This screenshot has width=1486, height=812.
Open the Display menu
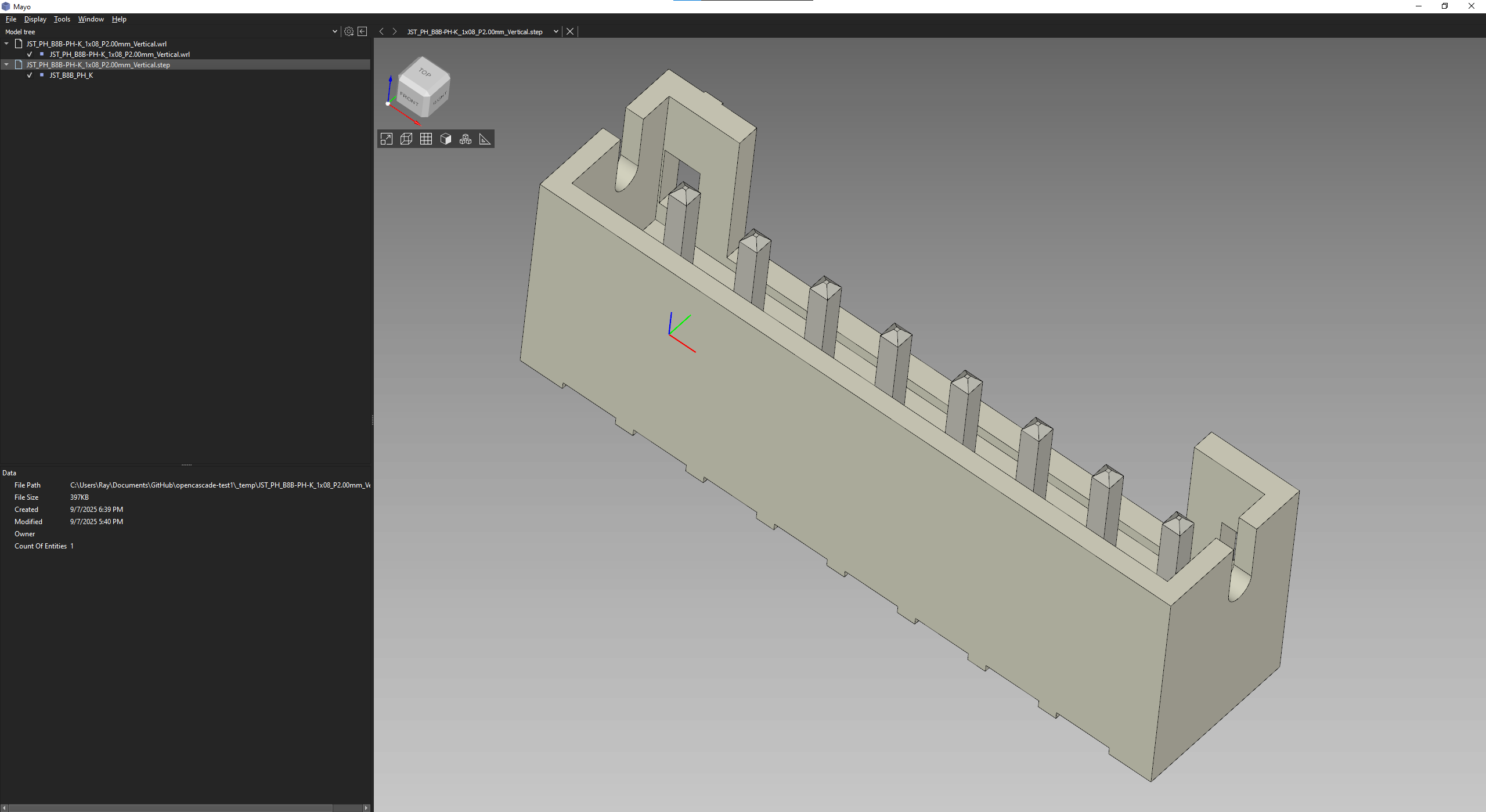click(35, 19)
